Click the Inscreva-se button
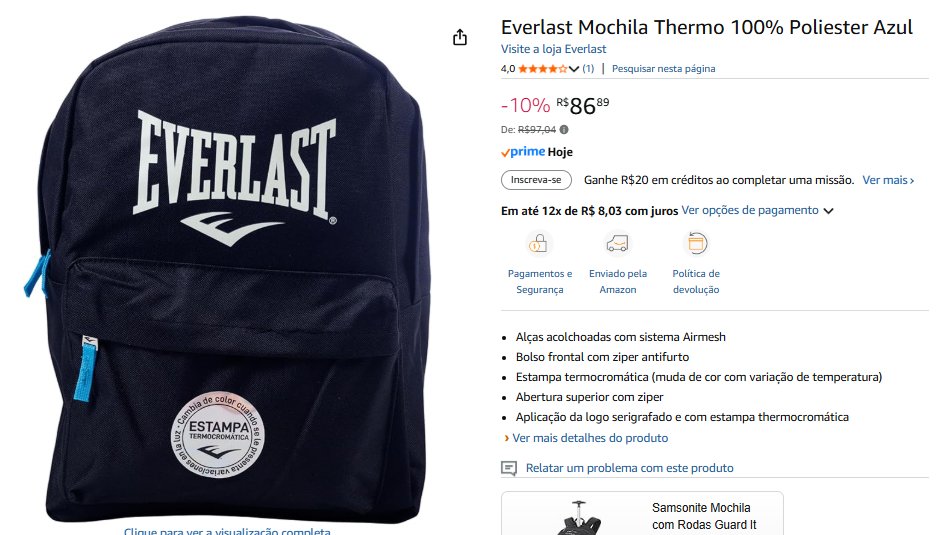The width and height of the screenshot is (949, 535). [536, 180]
